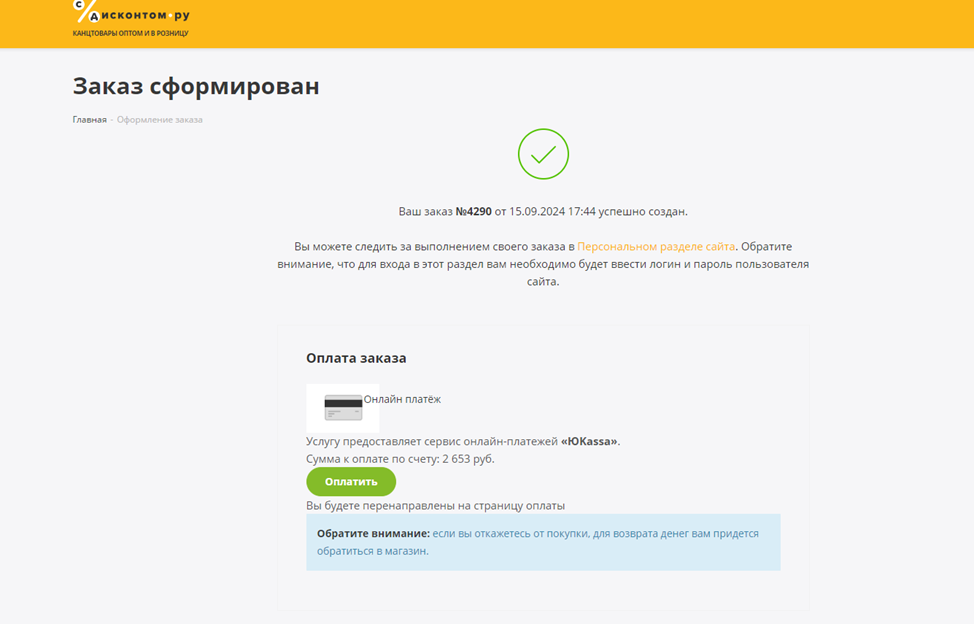Click the blue refund warning text
Screen dimensions: 974x624
(538, 542)
